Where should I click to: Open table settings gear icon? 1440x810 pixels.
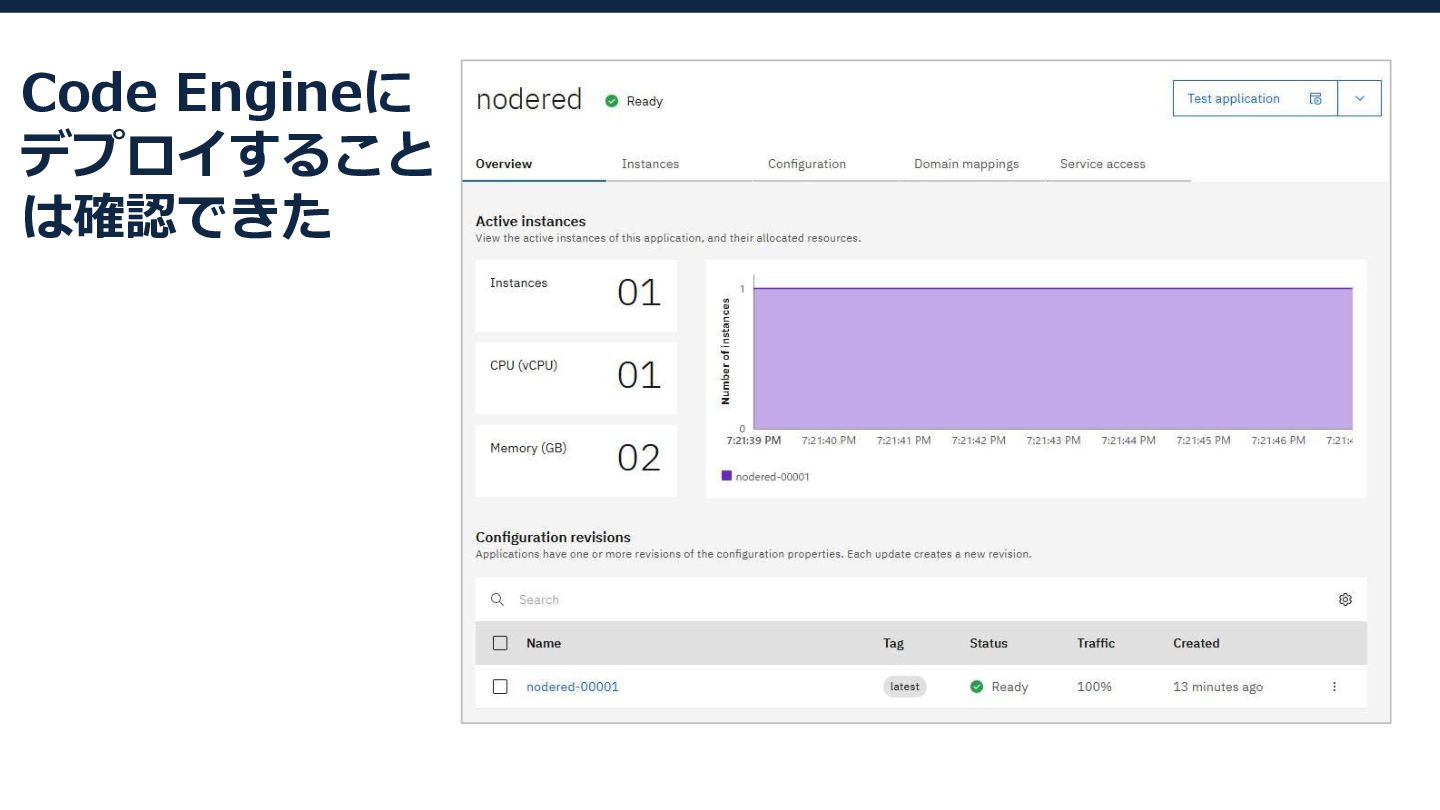click(x=1345, y=600)
